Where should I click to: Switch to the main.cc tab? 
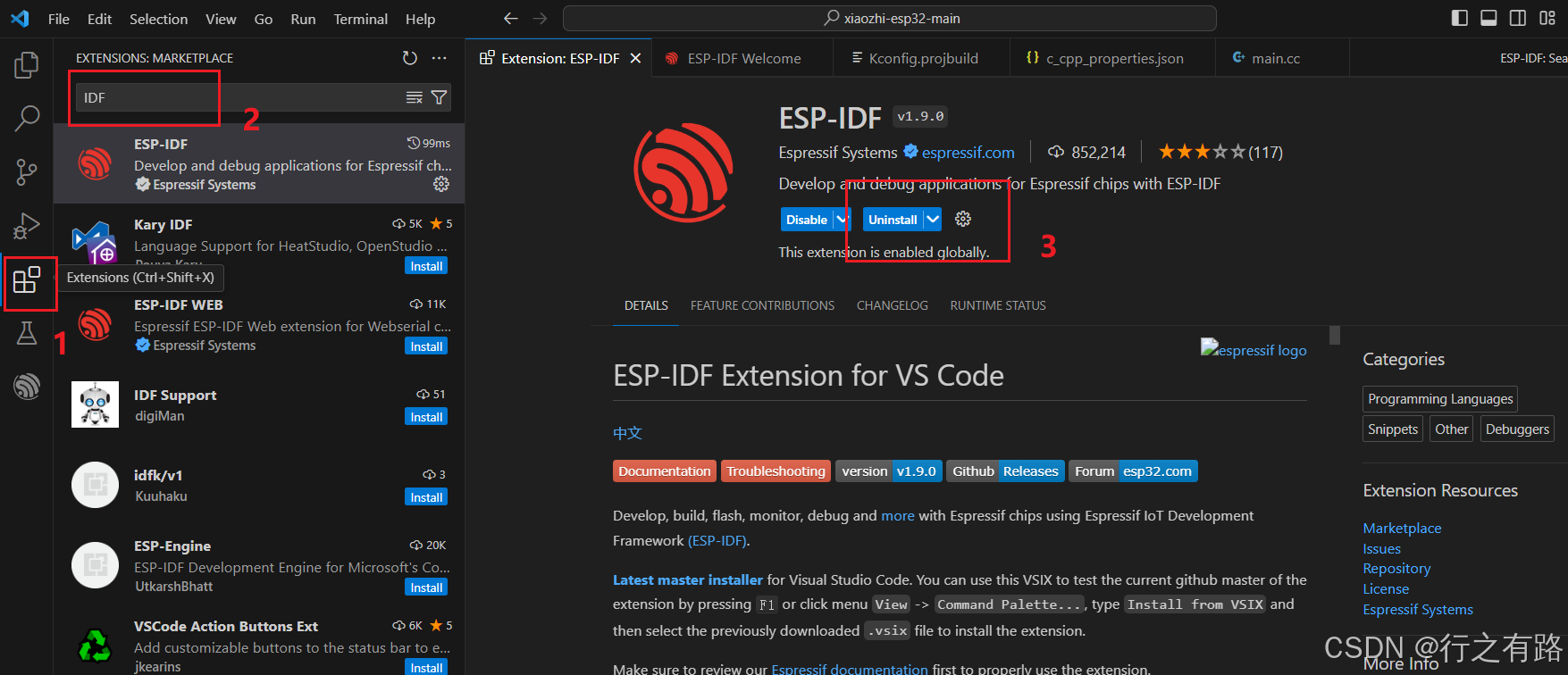click(1282, 58)
